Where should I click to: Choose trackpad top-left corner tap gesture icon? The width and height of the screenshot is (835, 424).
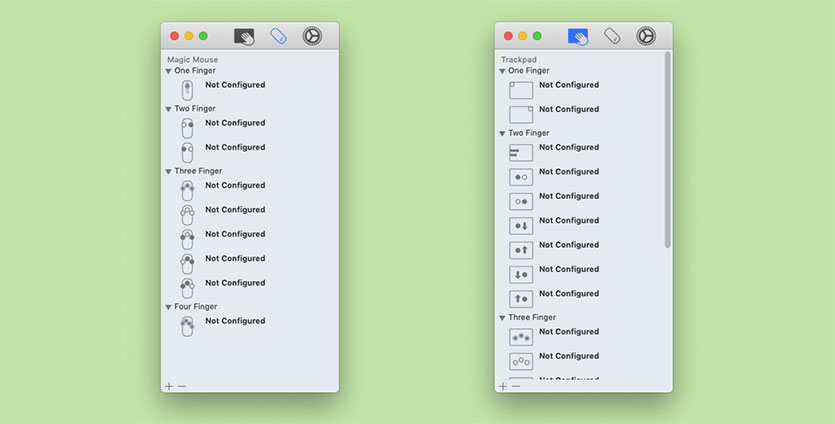point(520,90)
